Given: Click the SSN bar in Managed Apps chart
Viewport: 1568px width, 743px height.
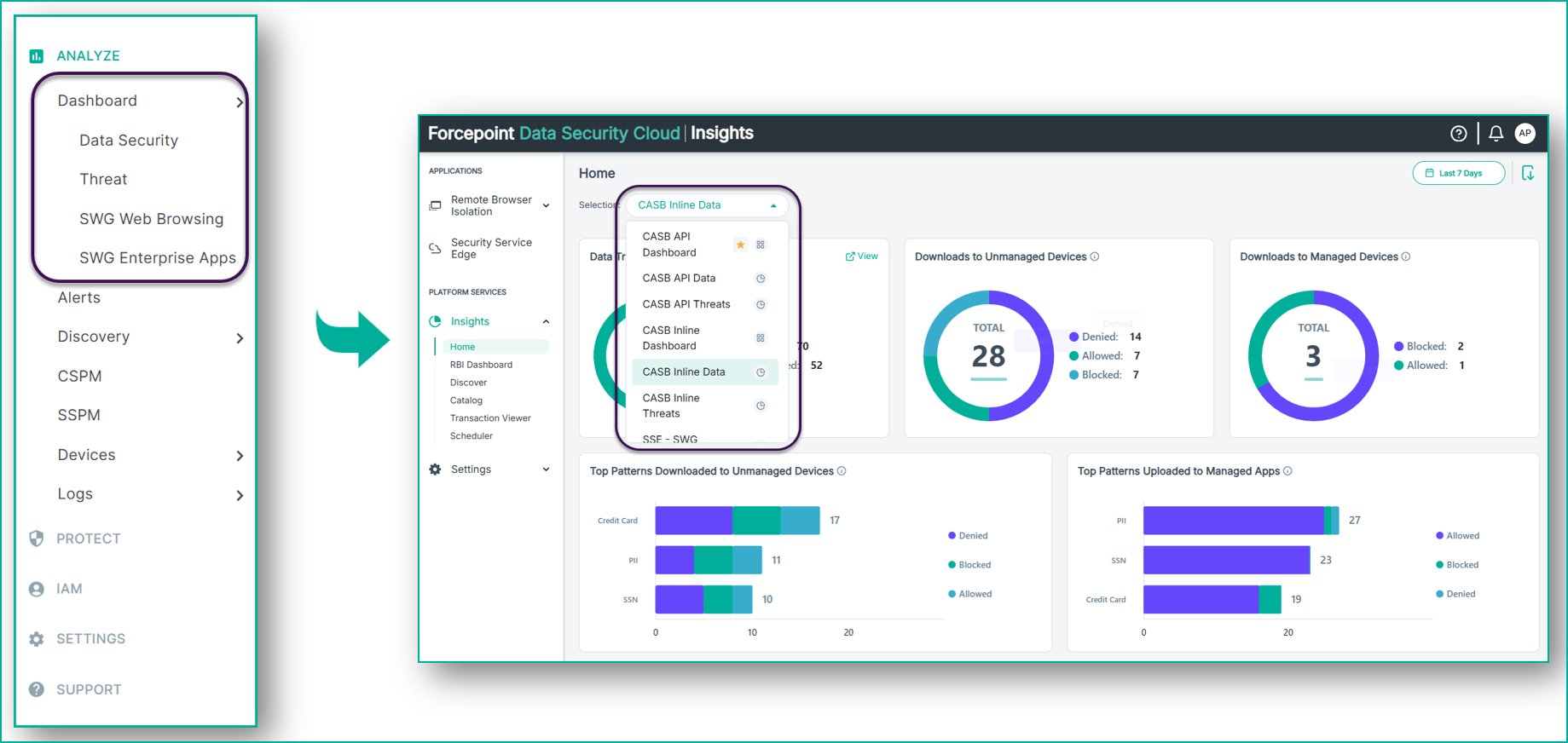Looking at the screenshot, I should (x=1227, y=560).
